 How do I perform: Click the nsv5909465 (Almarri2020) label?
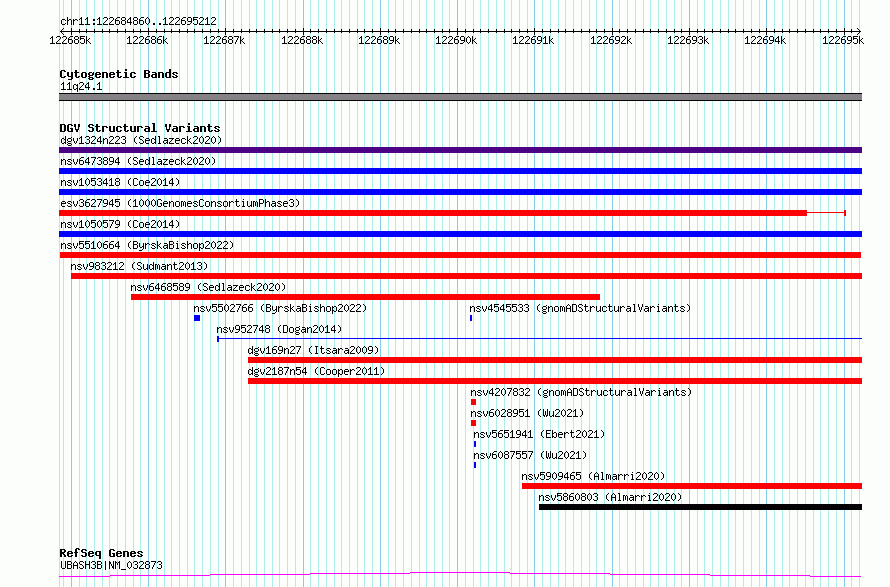pyautogui.click(x=593, y=476)
